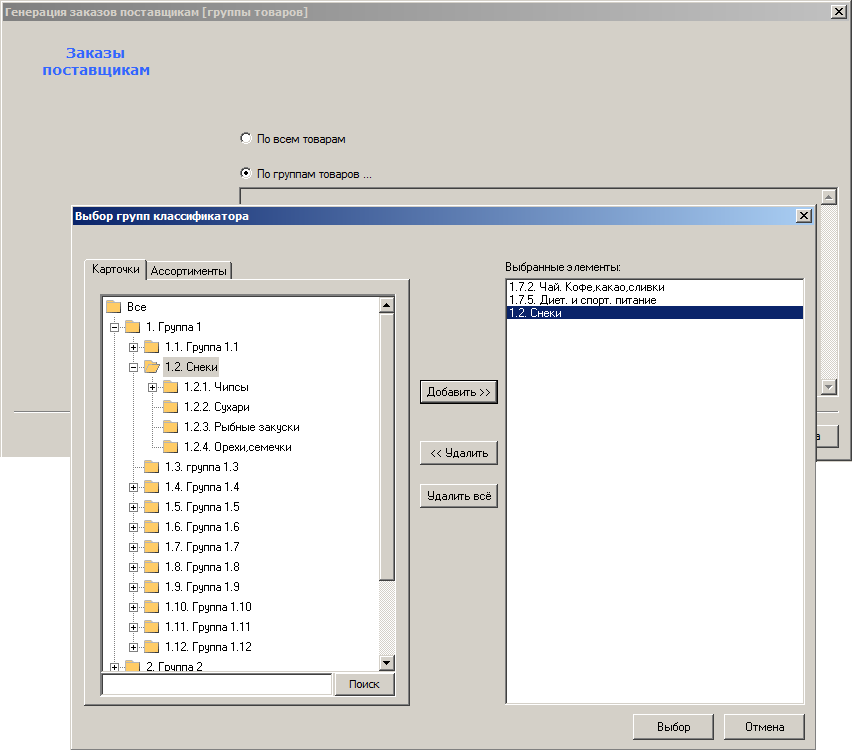Click the folder icon of '1.2.3. Рыбные закуски'
Screen dimensions: 852x750
click(x=171, y=427)
